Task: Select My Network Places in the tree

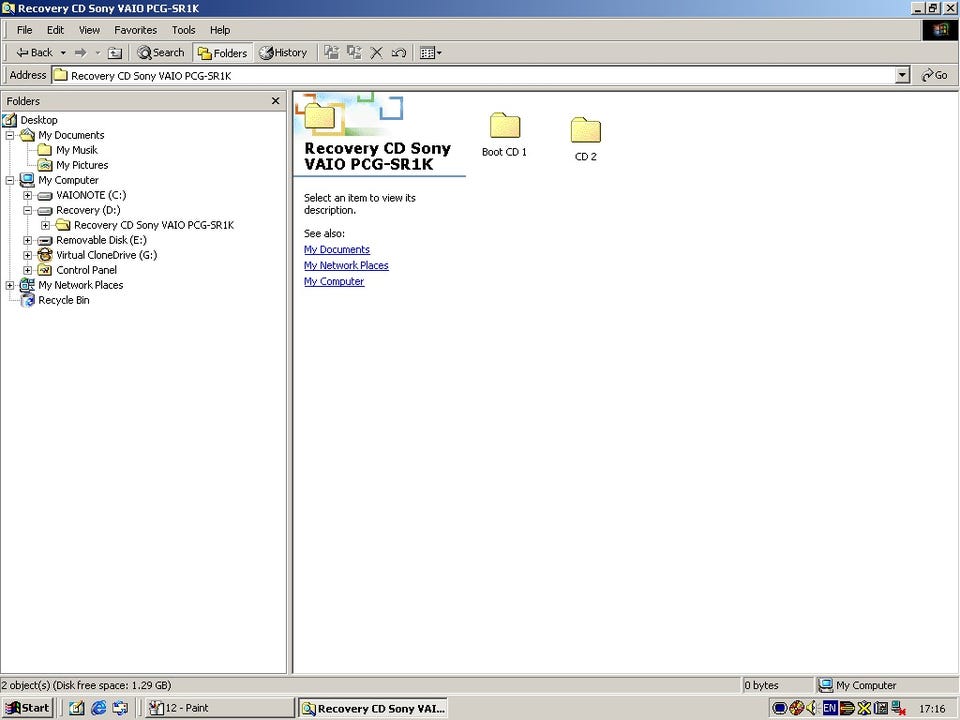Action: coord(80,285)
